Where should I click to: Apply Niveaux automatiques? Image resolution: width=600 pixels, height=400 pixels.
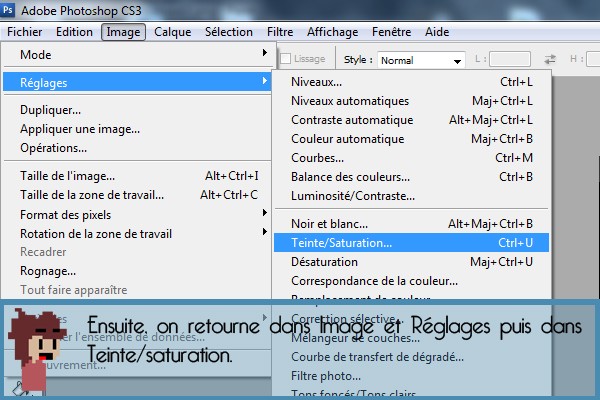coord(411,101)
